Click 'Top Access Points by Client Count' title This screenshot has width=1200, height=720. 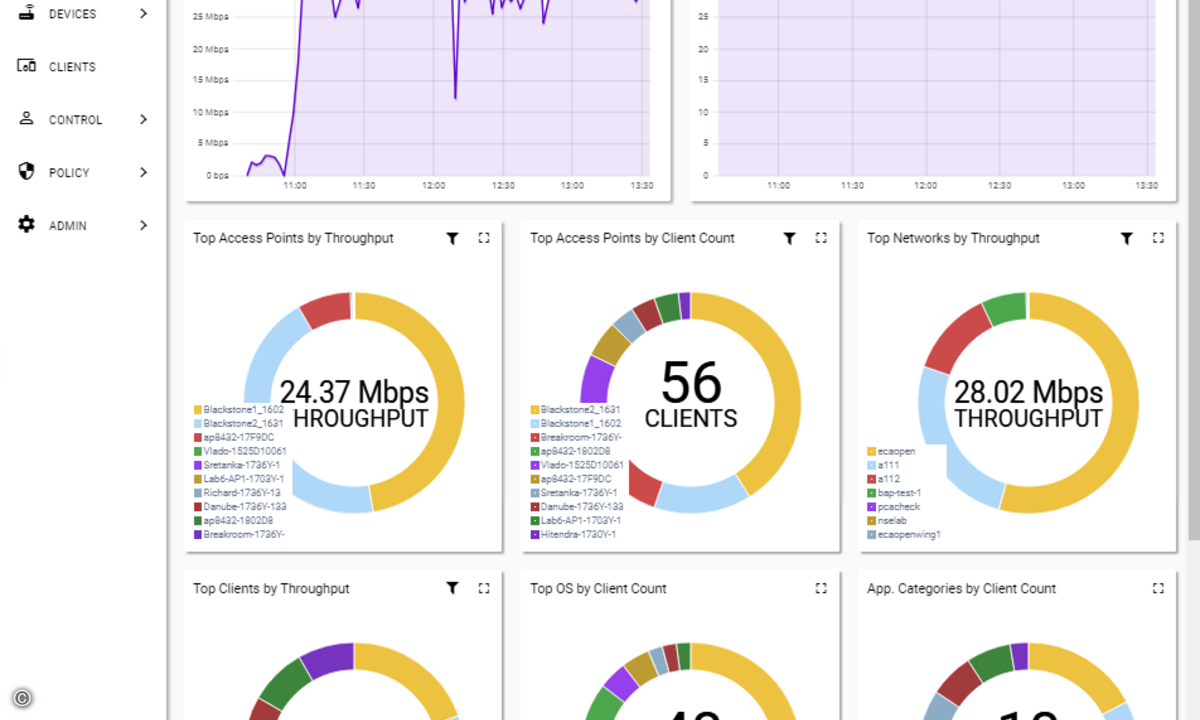tap(632, 238)
